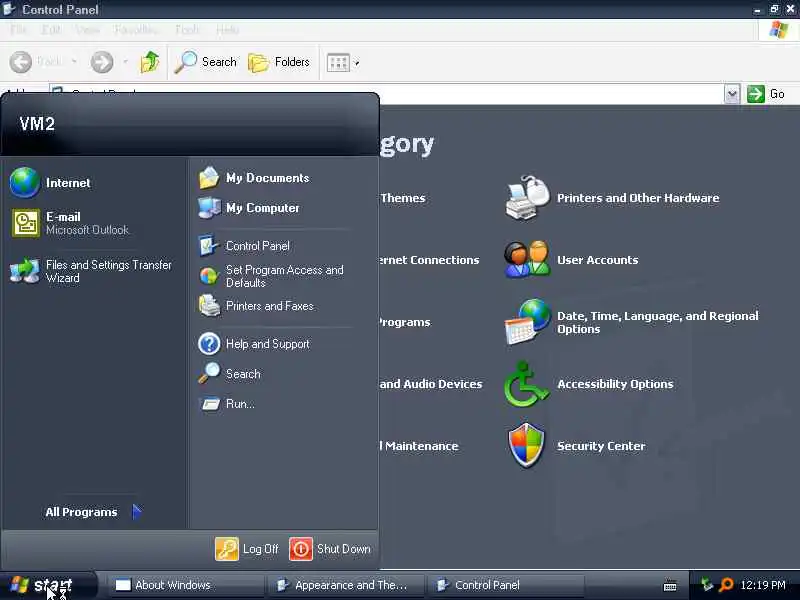
Task: Click the 12:19 PM clock
Action: click(x=763, y=585)
